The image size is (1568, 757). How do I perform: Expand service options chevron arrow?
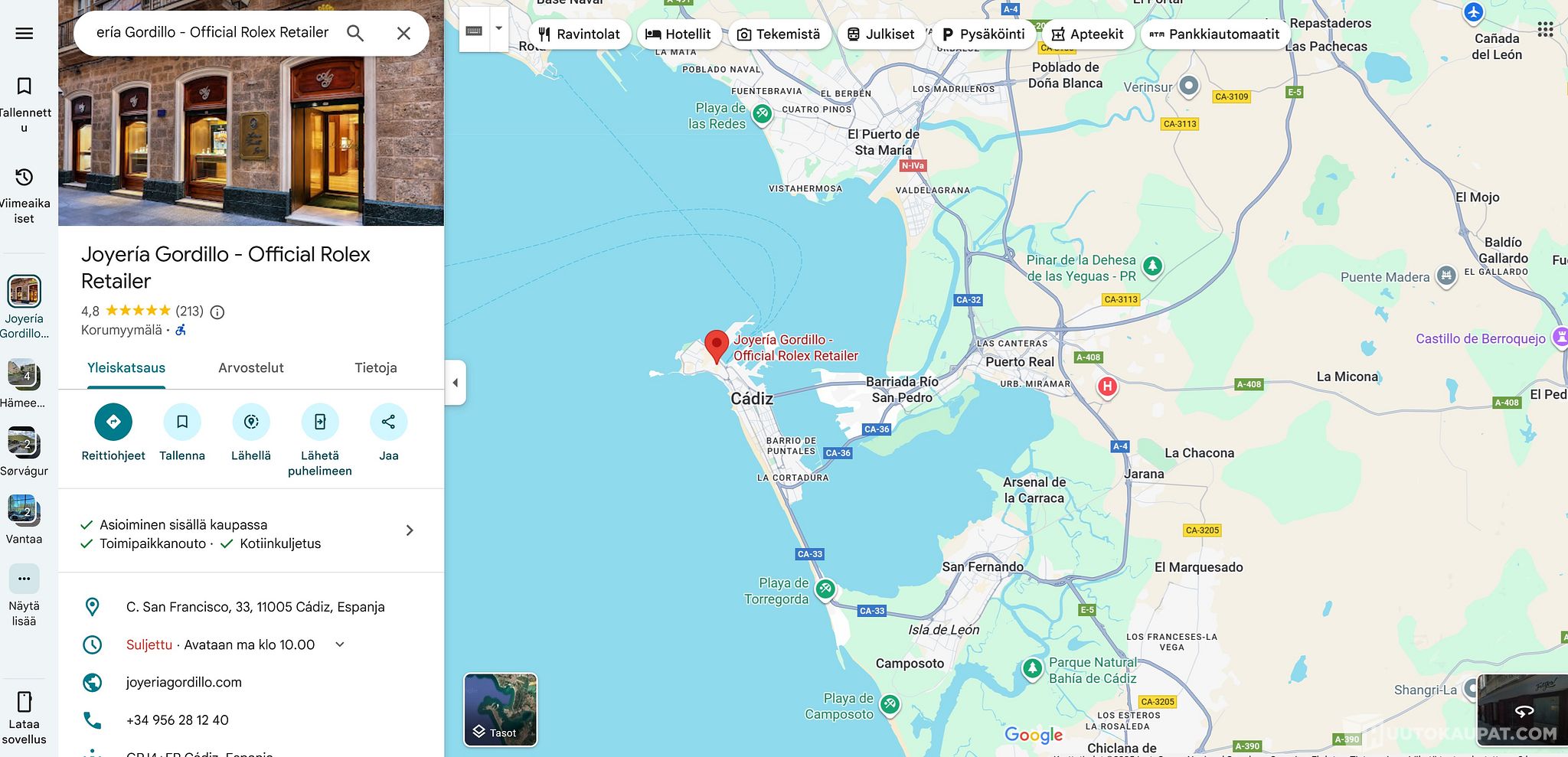[x=410, y=530]
